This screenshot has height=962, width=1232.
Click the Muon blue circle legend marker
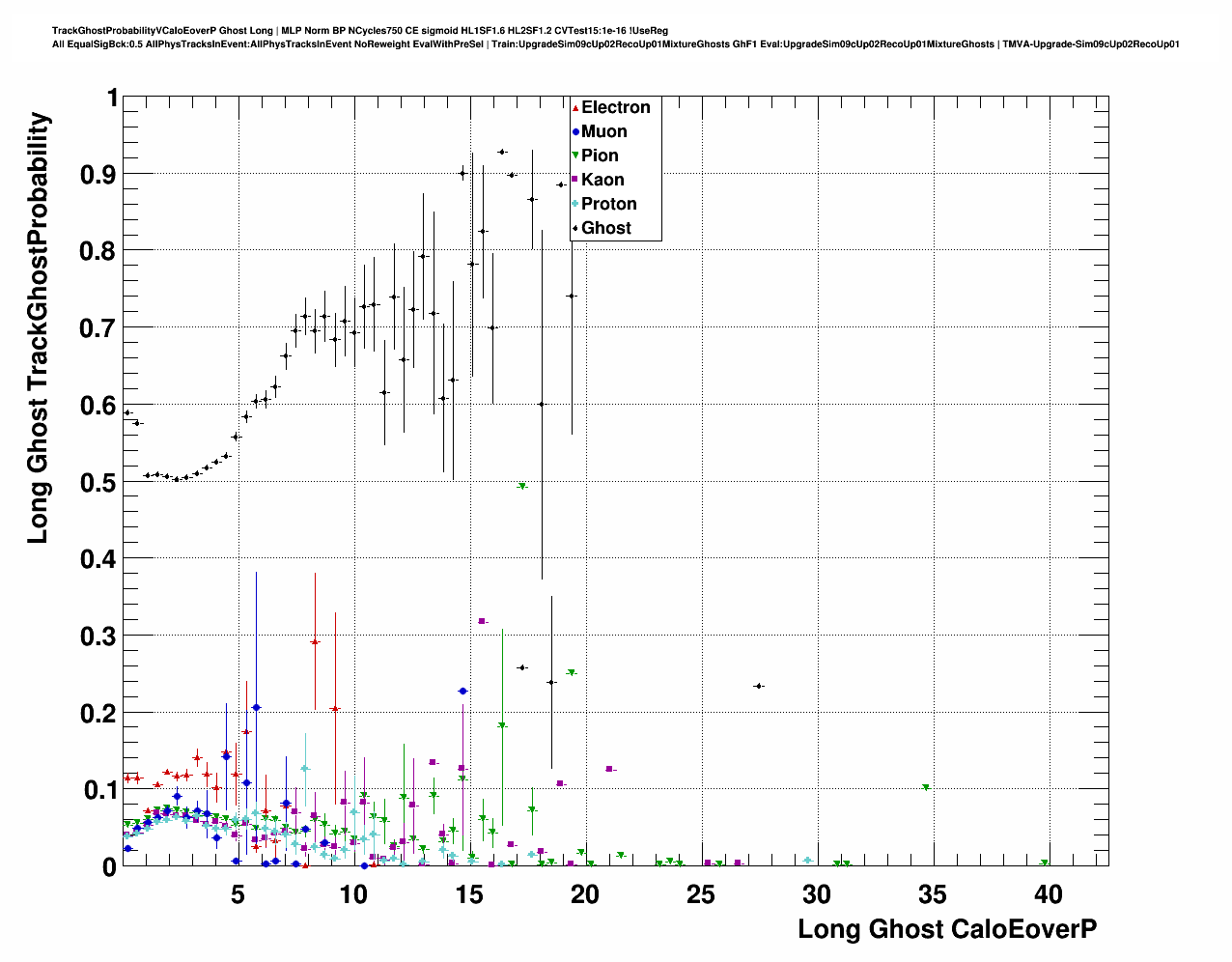575,132
